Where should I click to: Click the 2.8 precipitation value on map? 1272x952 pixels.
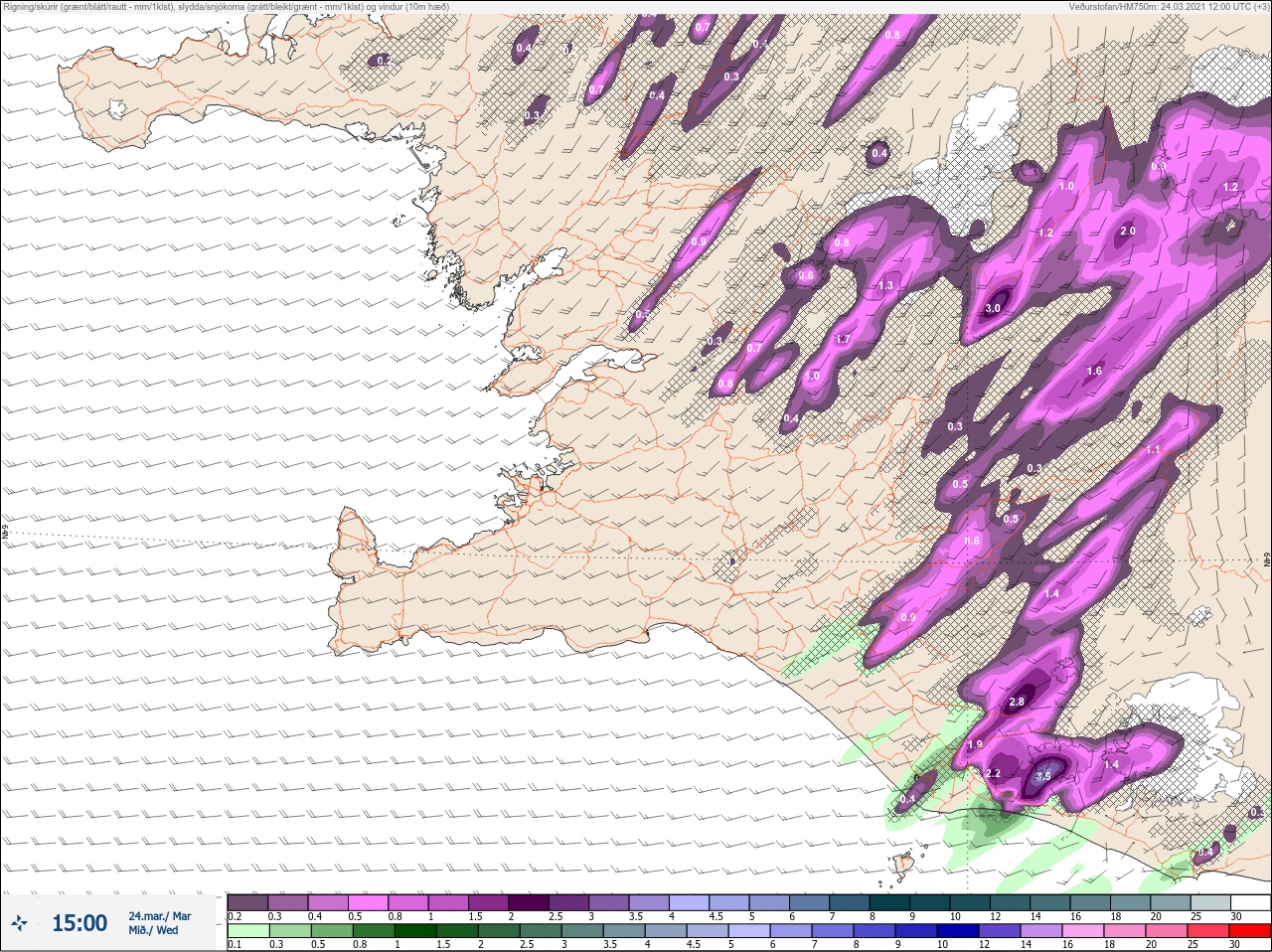click(1016, 702)
